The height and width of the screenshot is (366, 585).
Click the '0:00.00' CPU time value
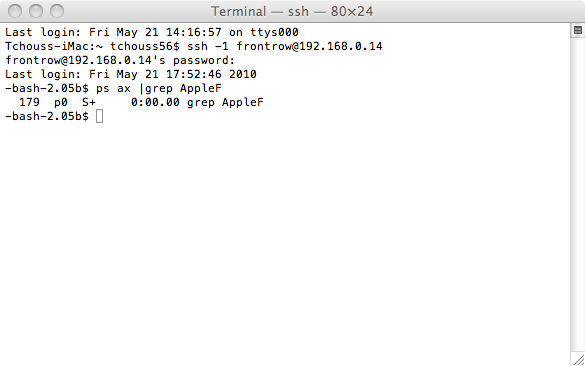(155, 102)
